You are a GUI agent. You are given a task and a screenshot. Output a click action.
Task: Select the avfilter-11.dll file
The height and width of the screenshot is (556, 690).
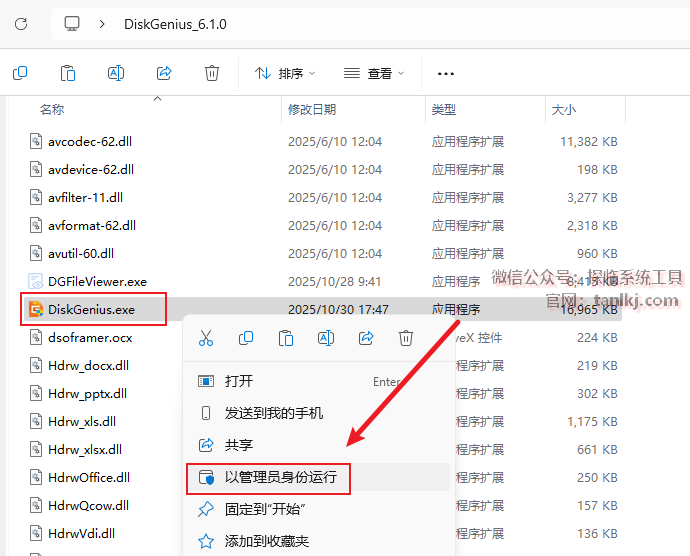click(85, 198)
